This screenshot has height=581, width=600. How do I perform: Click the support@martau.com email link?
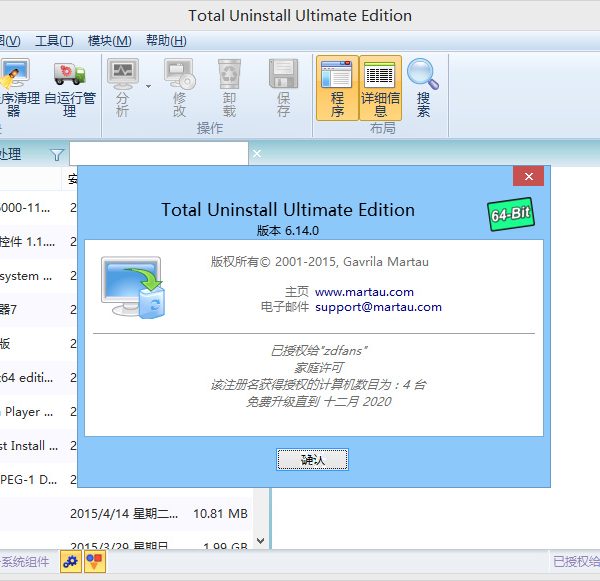tap(378, 307)
